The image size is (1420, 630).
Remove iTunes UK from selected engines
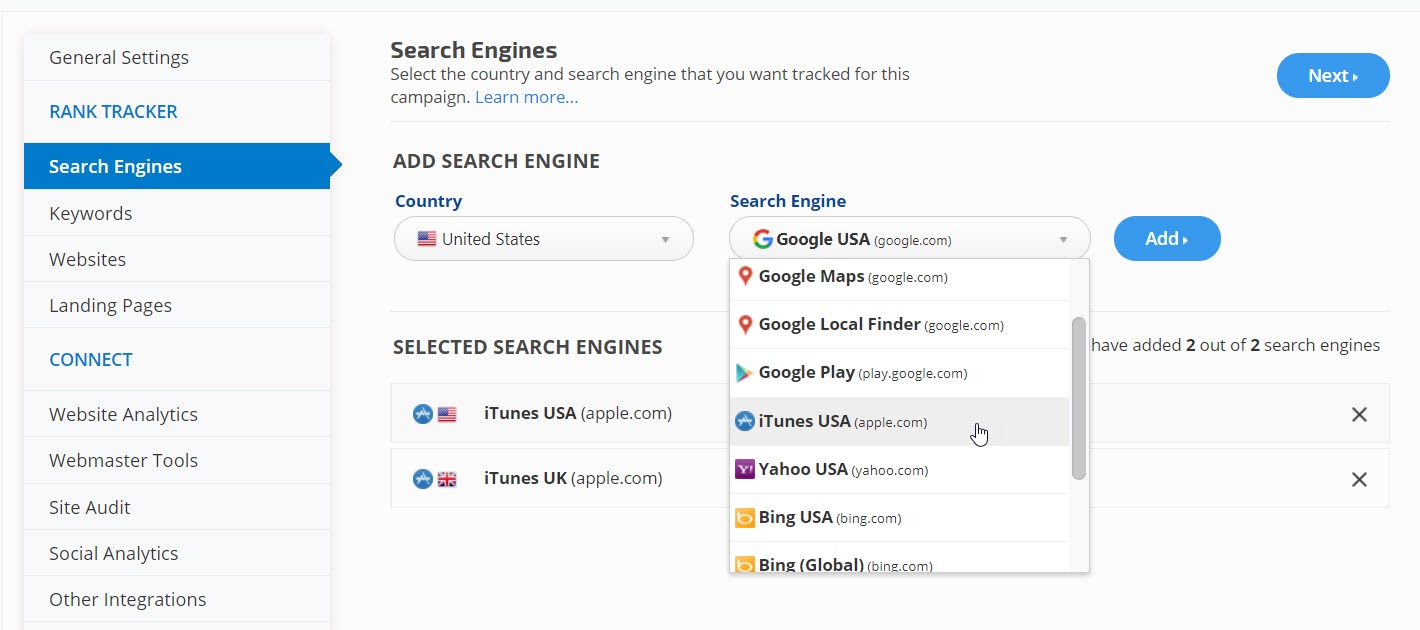click(1359, 480)
